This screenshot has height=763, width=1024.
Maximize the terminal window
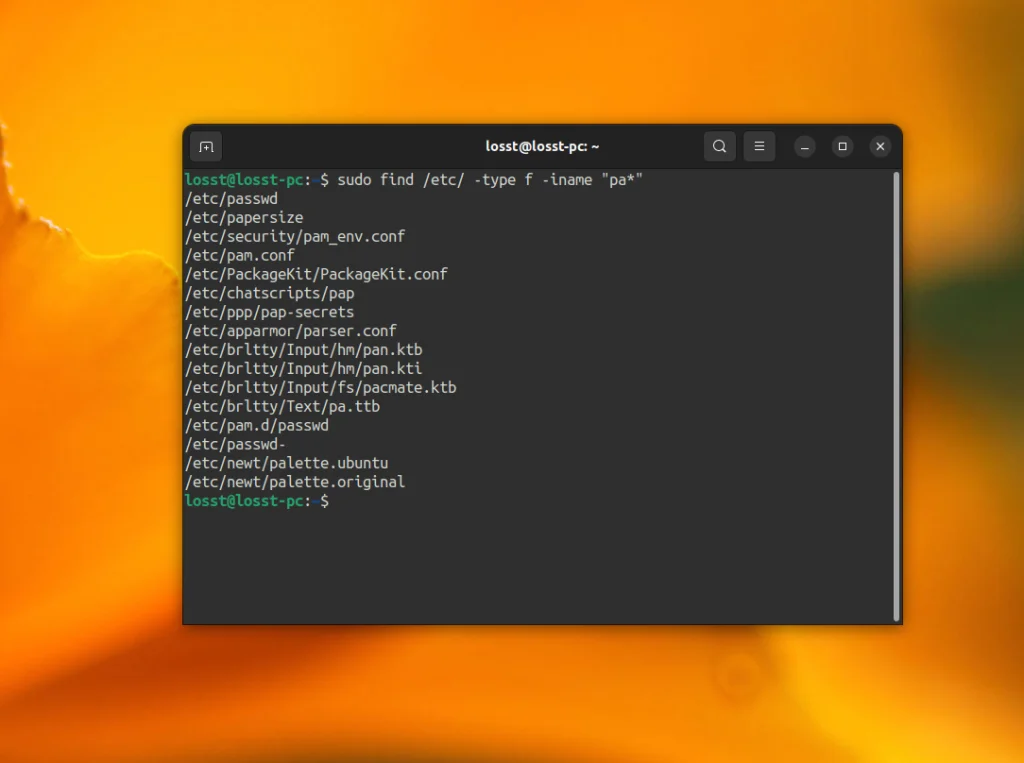point(842,147)
